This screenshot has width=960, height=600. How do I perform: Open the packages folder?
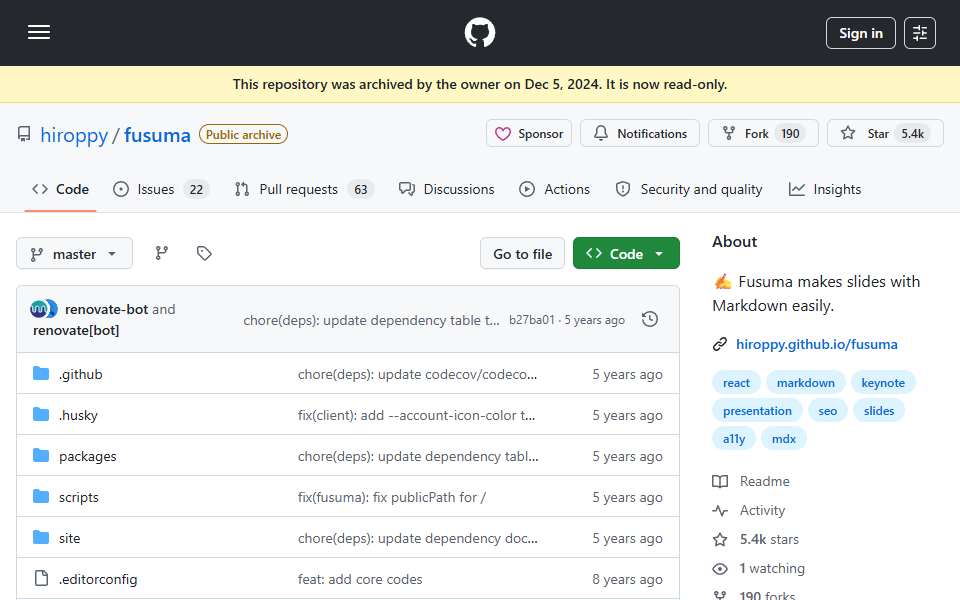coord(88,456)
